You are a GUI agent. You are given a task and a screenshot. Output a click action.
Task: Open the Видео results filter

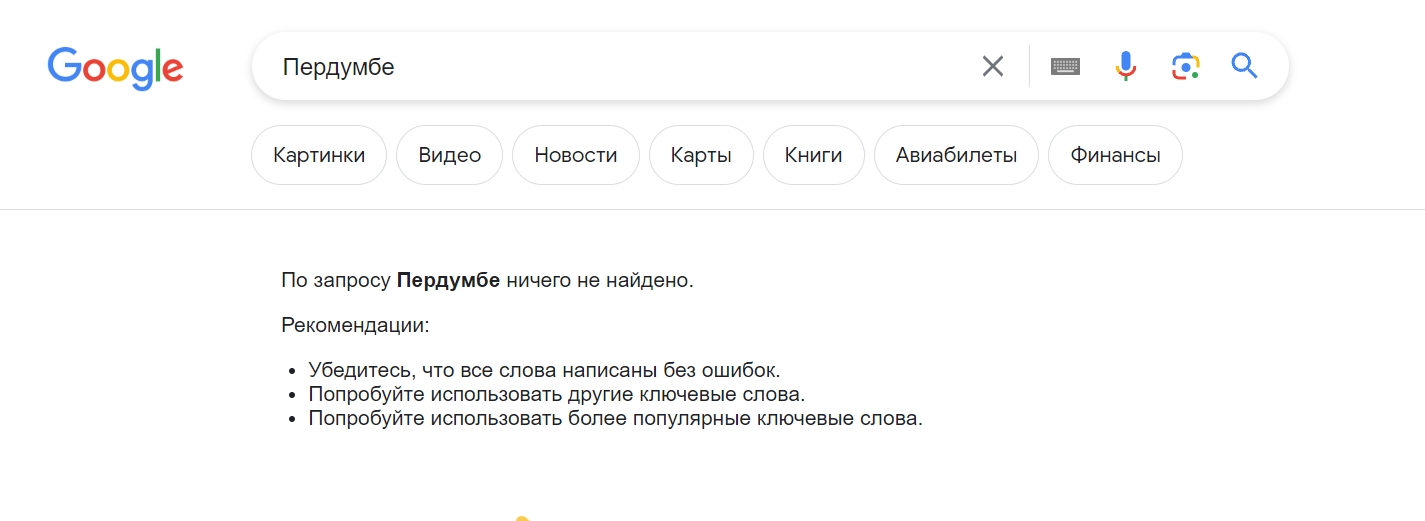pos(449,155)
